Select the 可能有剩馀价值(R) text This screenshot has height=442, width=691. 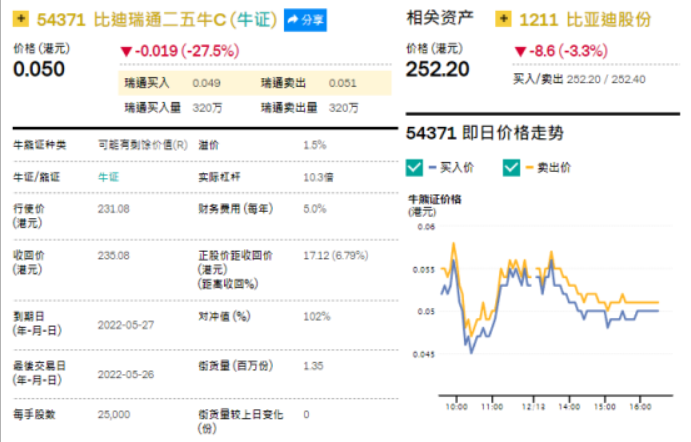point(143,145)
